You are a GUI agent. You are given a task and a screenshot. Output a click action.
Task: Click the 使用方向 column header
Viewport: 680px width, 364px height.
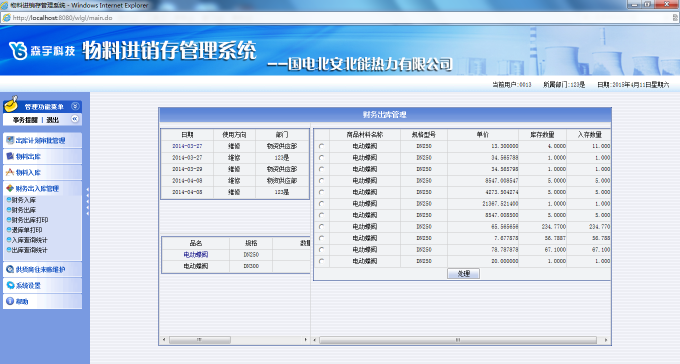[234, 135]
